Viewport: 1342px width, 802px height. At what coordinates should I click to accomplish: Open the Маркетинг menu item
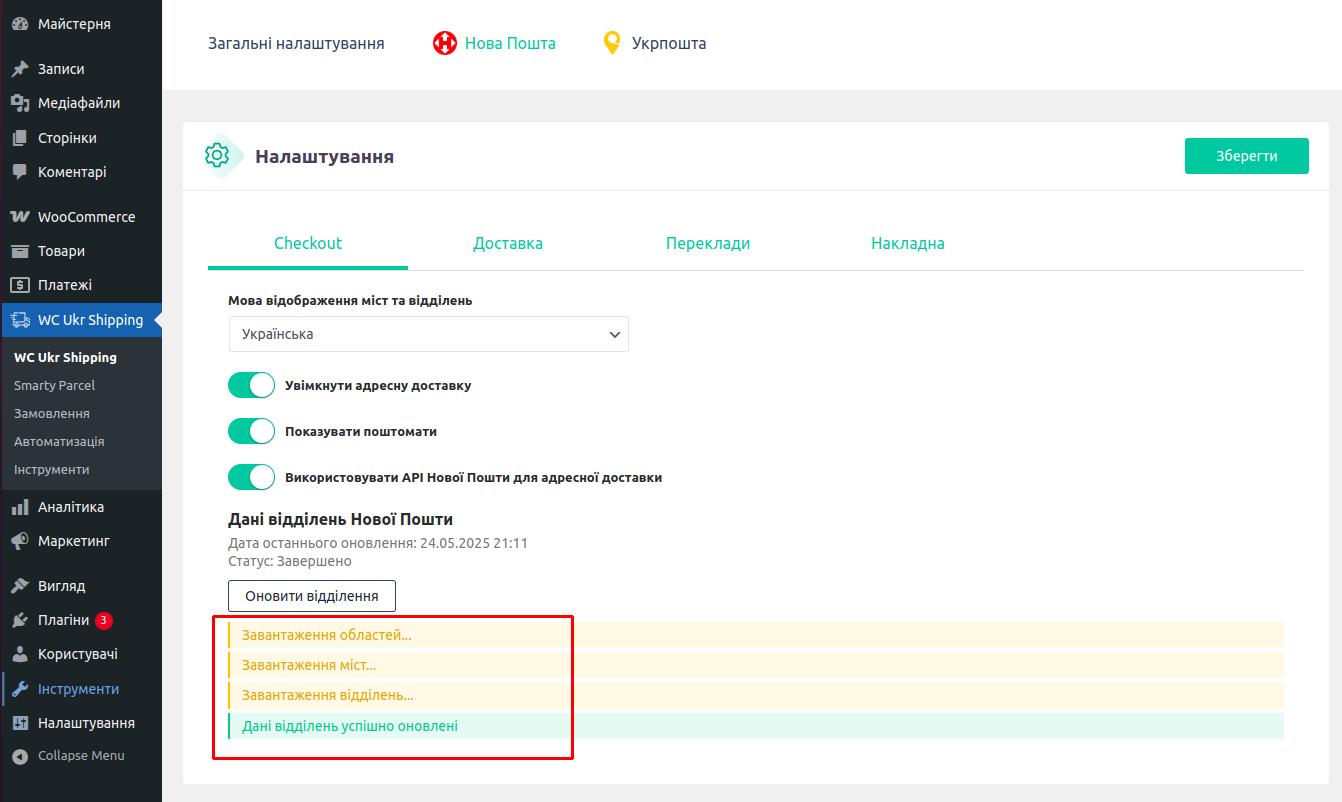point(81,541)
